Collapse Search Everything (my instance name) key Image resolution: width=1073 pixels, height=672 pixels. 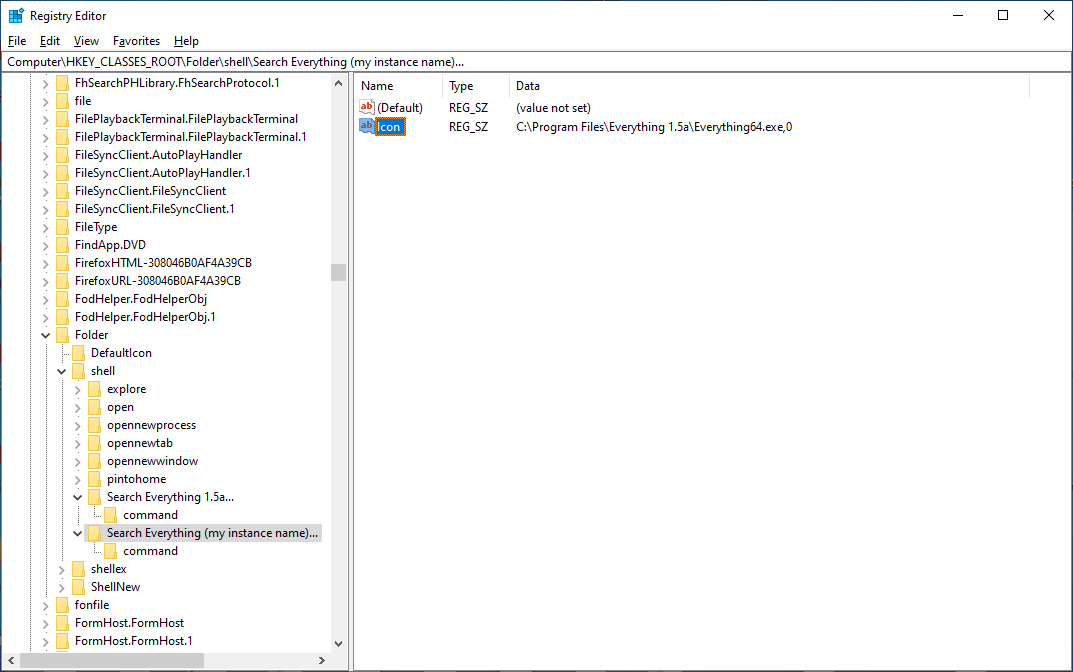coord(77,533)
